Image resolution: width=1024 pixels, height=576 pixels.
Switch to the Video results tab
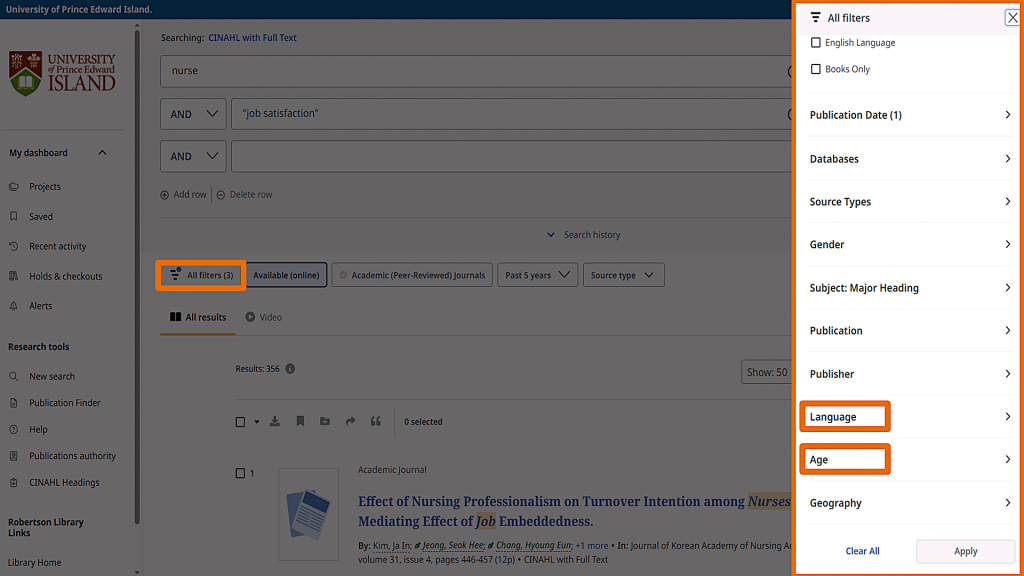[x=264, y=317]
